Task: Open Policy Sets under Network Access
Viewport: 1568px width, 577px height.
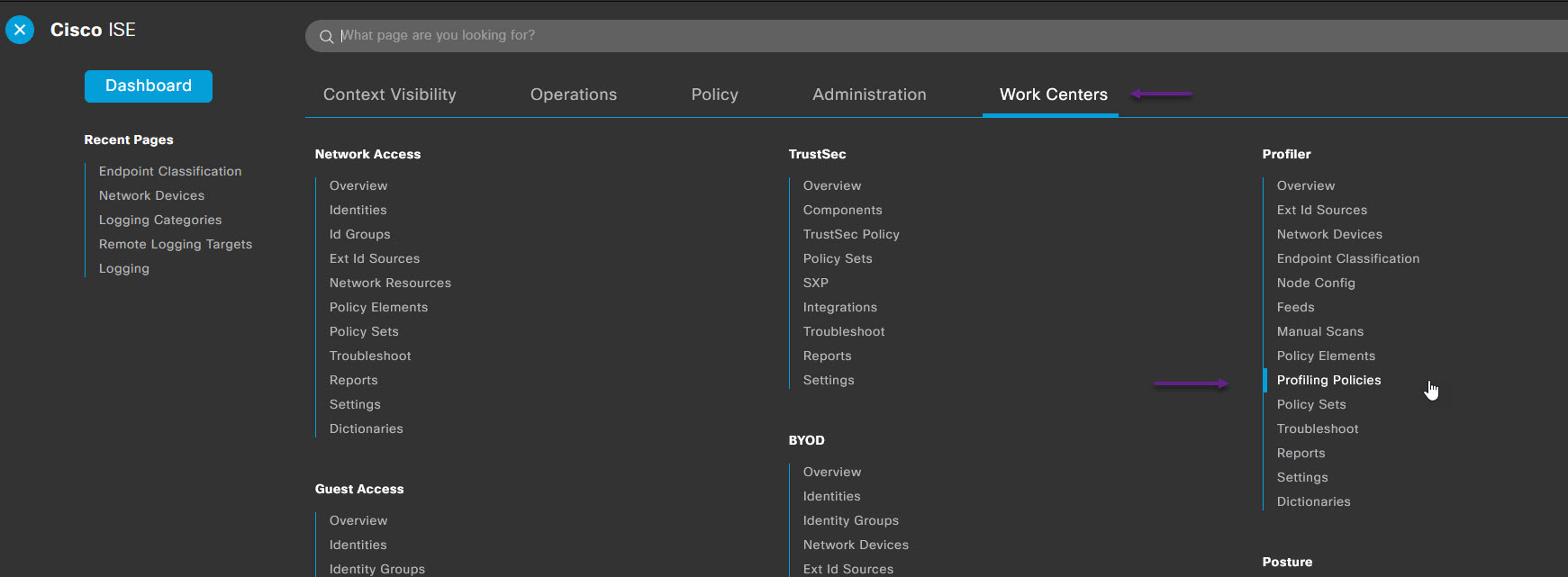Action: click(364, 331)
